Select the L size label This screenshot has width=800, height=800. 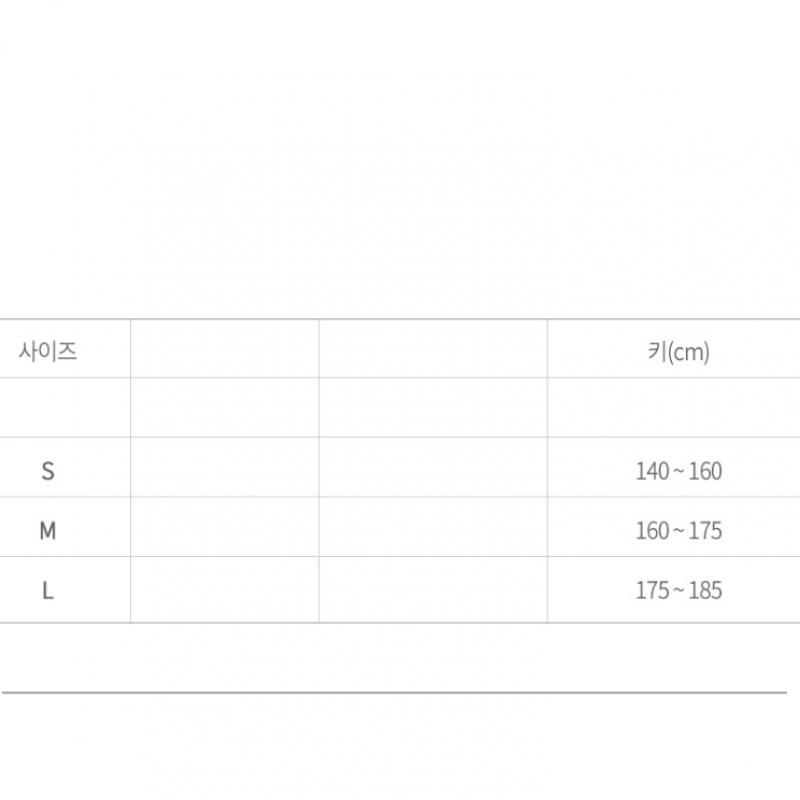point(48,590)
